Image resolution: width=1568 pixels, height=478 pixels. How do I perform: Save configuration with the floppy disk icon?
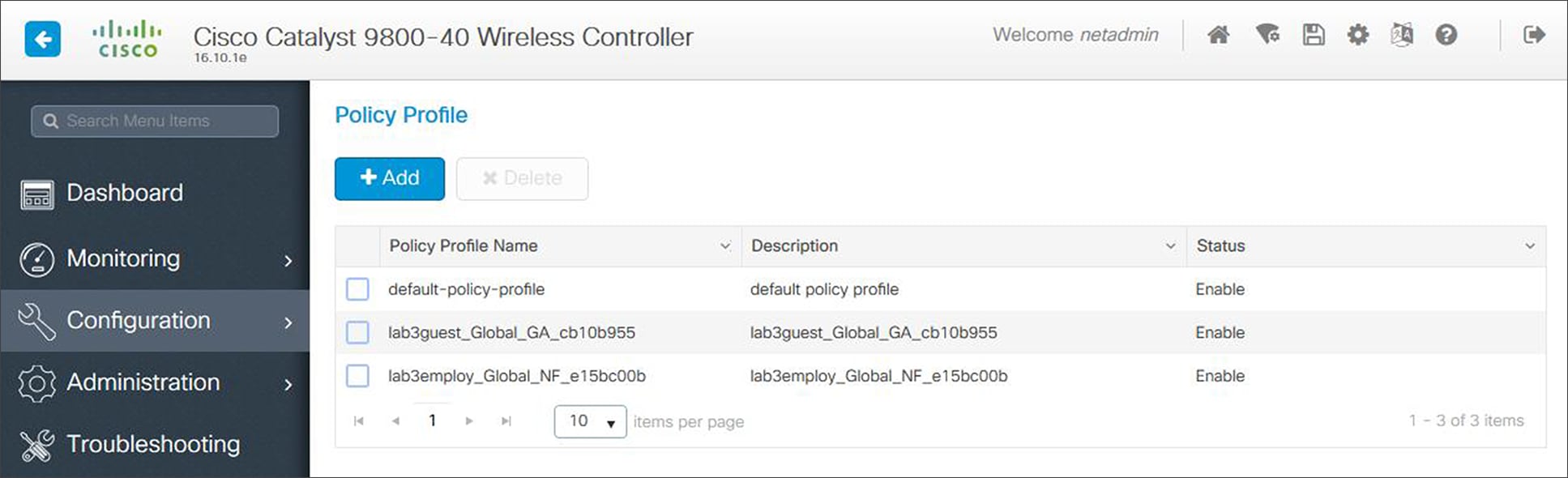(1314, 35)
